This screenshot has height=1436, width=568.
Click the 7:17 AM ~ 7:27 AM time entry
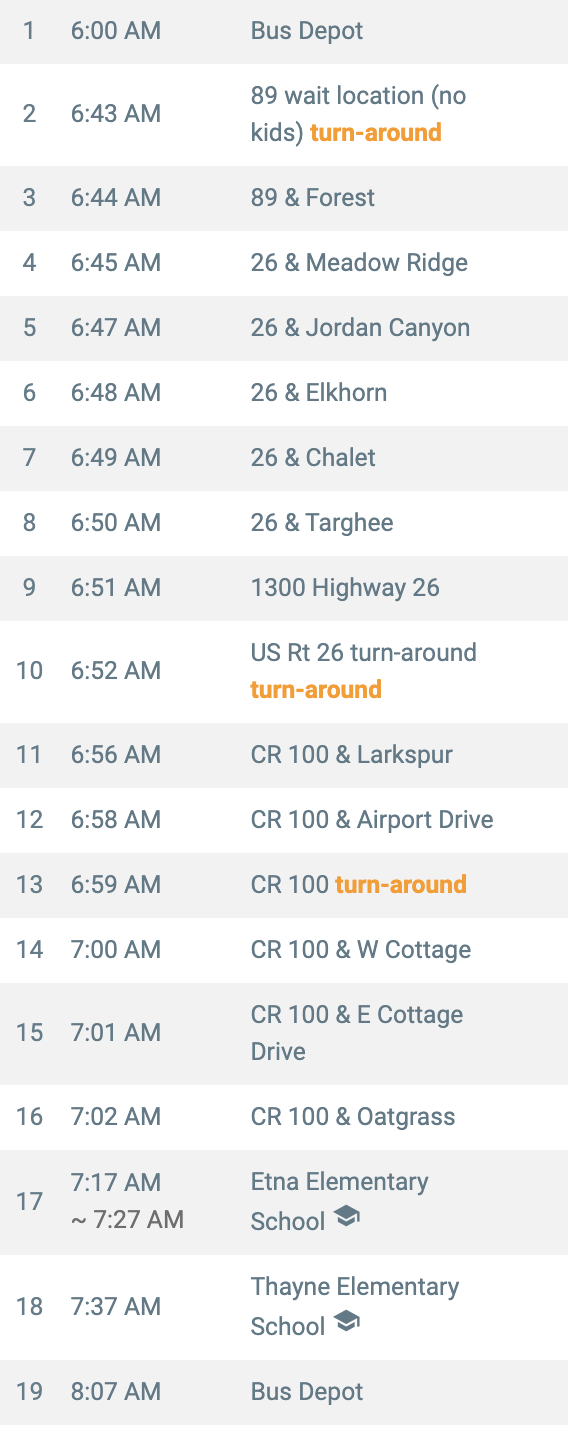point(127,1201)
